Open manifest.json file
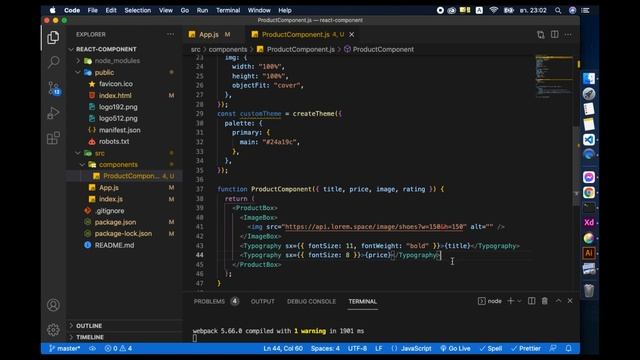 tap(124, 130)
